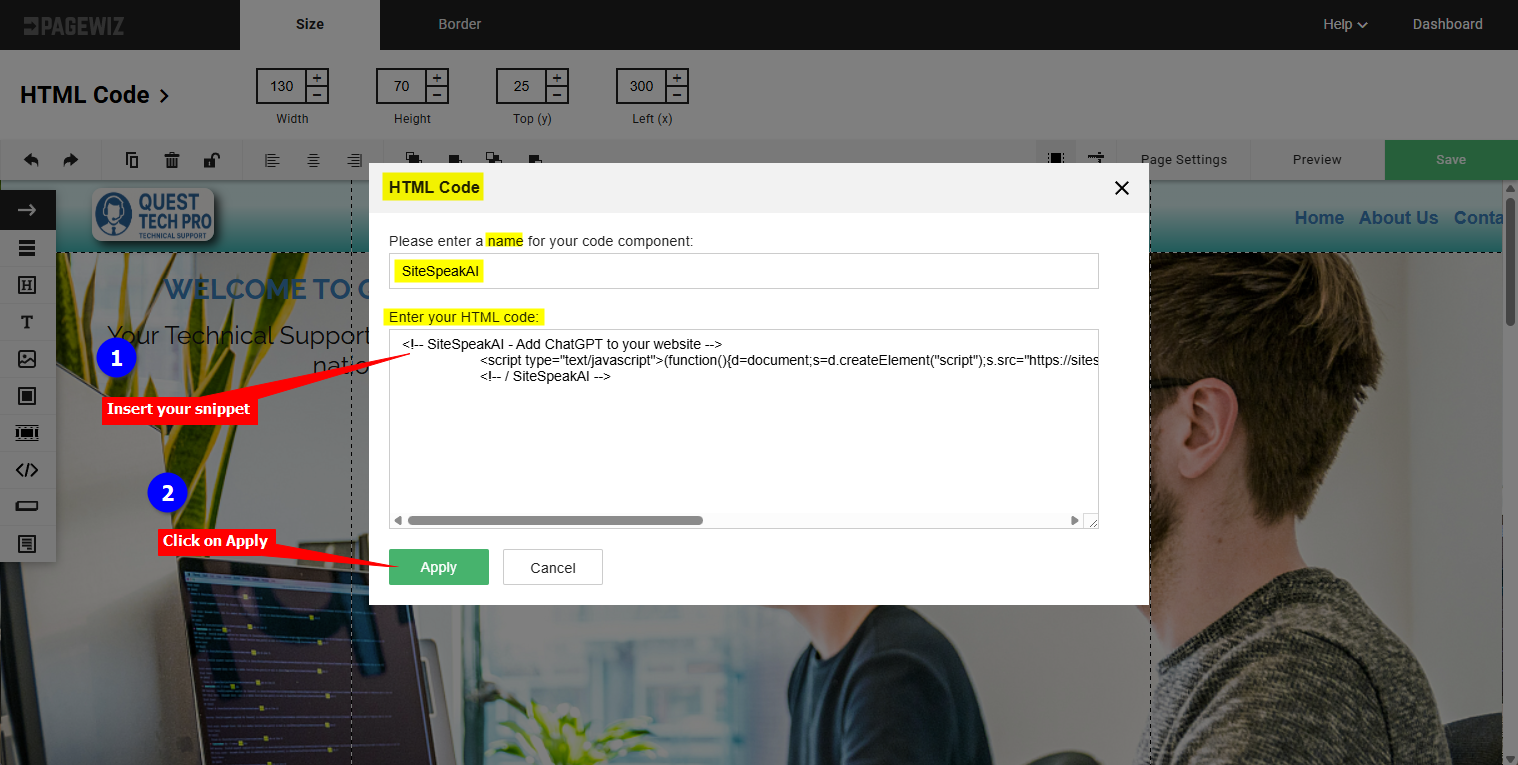Add a button element from the sidebar
This screenshot has width=1518, height=765.
[x=27, y=507]
